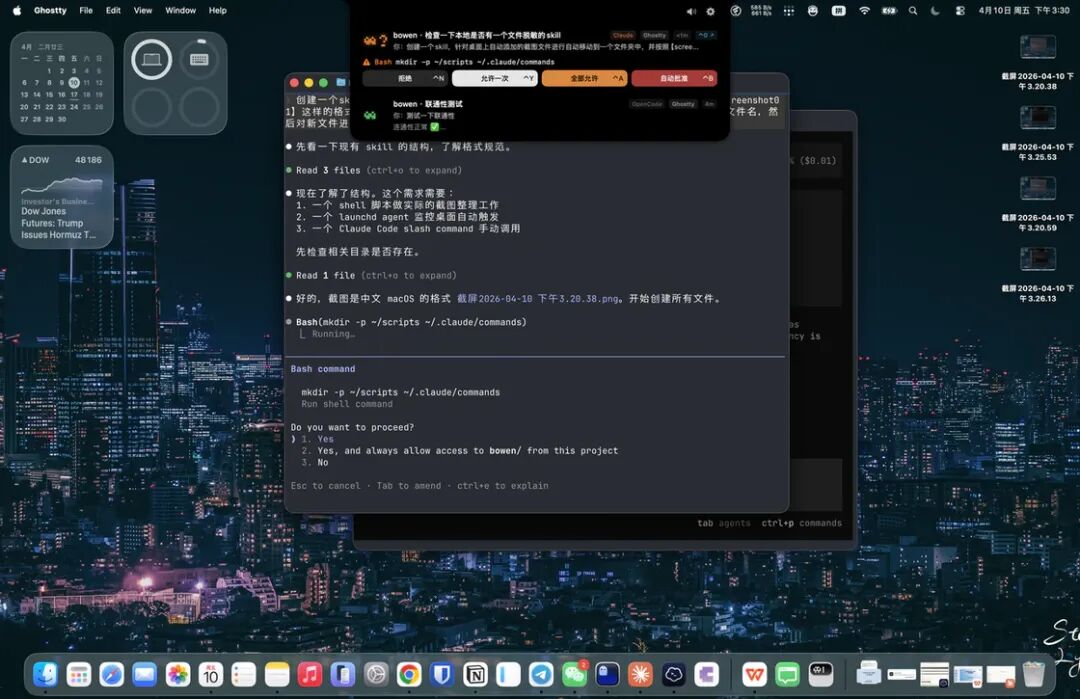The width and height of the screenshot is (1080, 699).
Task: Open the Trash in the Dock
Action: pyautogui.click(x=1033, y=674)
